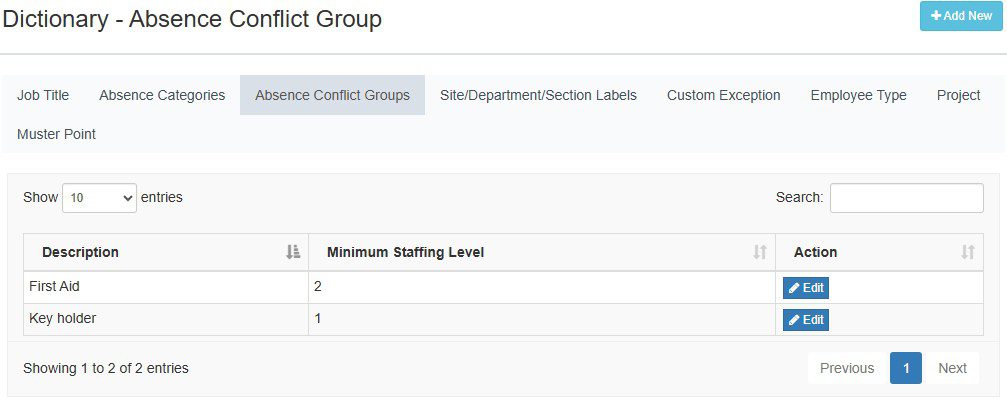The width and height of the screenshot is (1007, 412).
Task: Click the Add New button
Action: point(960,16)
